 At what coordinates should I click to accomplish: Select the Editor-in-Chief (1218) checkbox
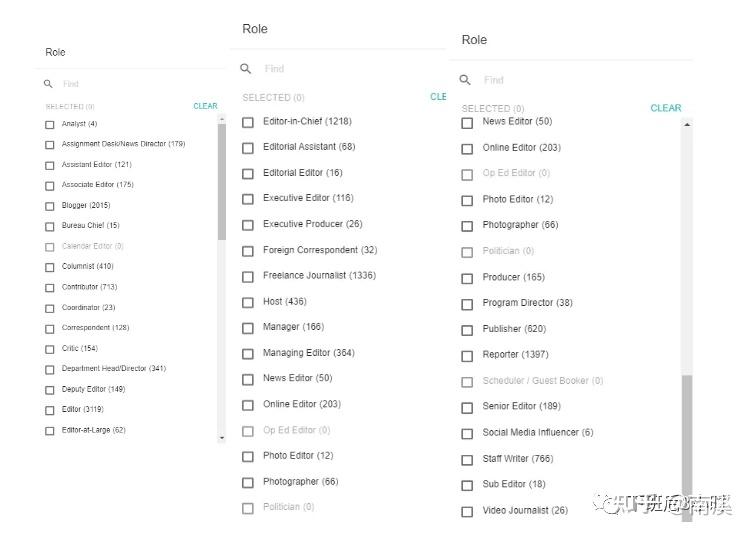tap(248, 122)
